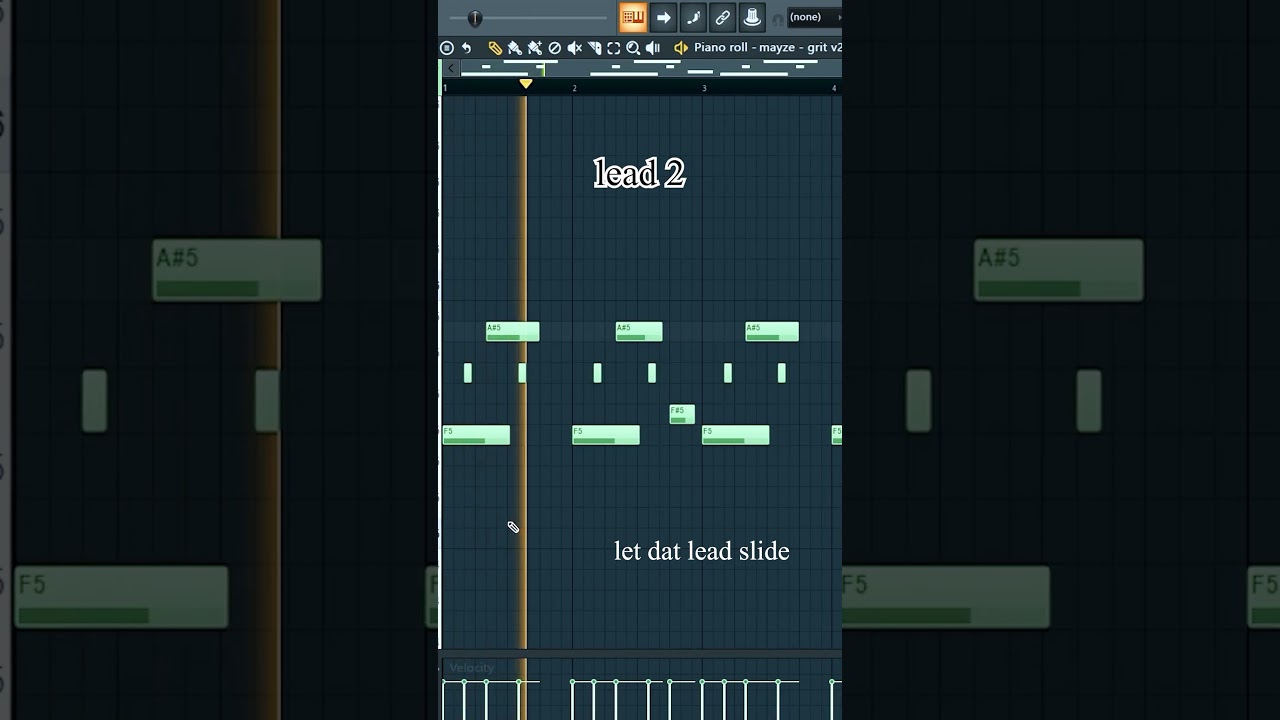1280x720 pixels.
Task: Select the A#5 note in bar 2
Action: pyautogui.click(x=639, y=332)
